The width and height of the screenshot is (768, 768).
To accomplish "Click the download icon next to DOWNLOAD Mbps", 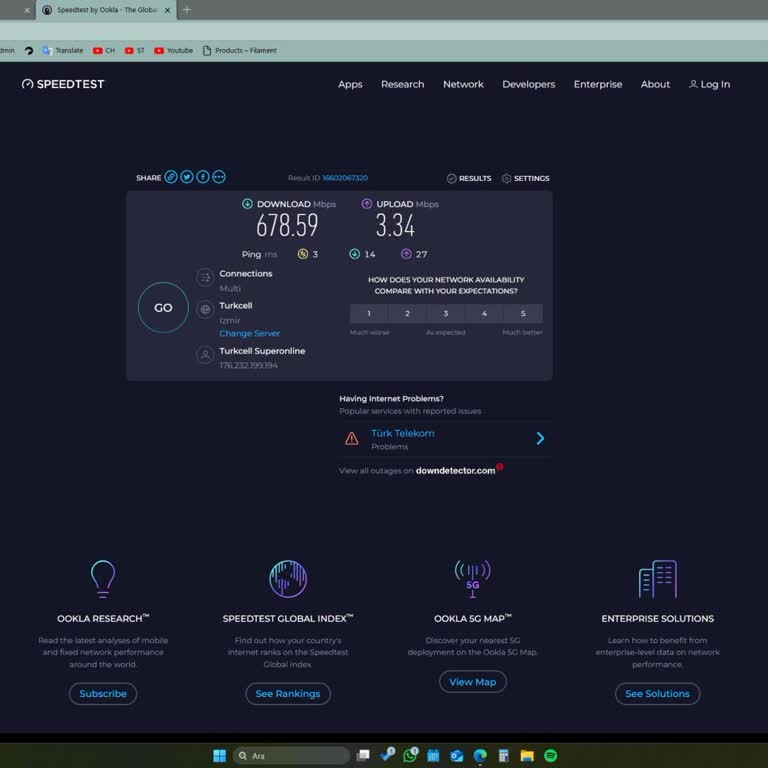I will pyautogui.click(x=247, y=204).
